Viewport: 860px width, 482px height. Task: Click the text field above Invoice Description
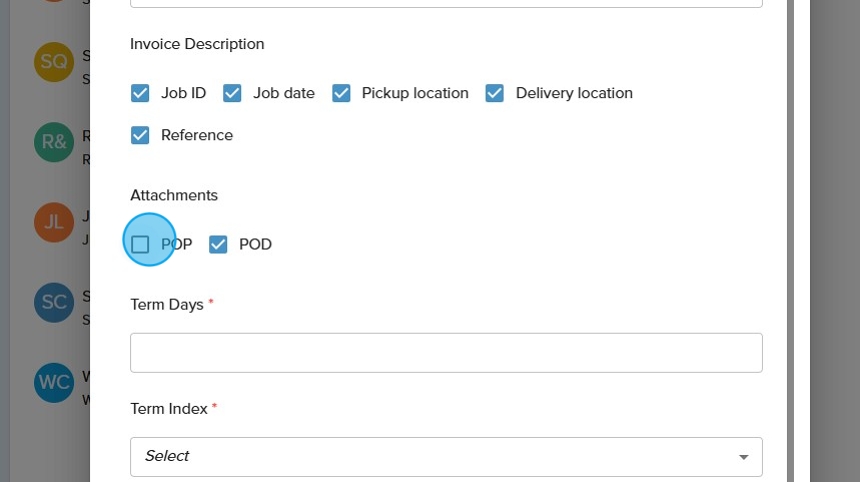click(446, 3)
